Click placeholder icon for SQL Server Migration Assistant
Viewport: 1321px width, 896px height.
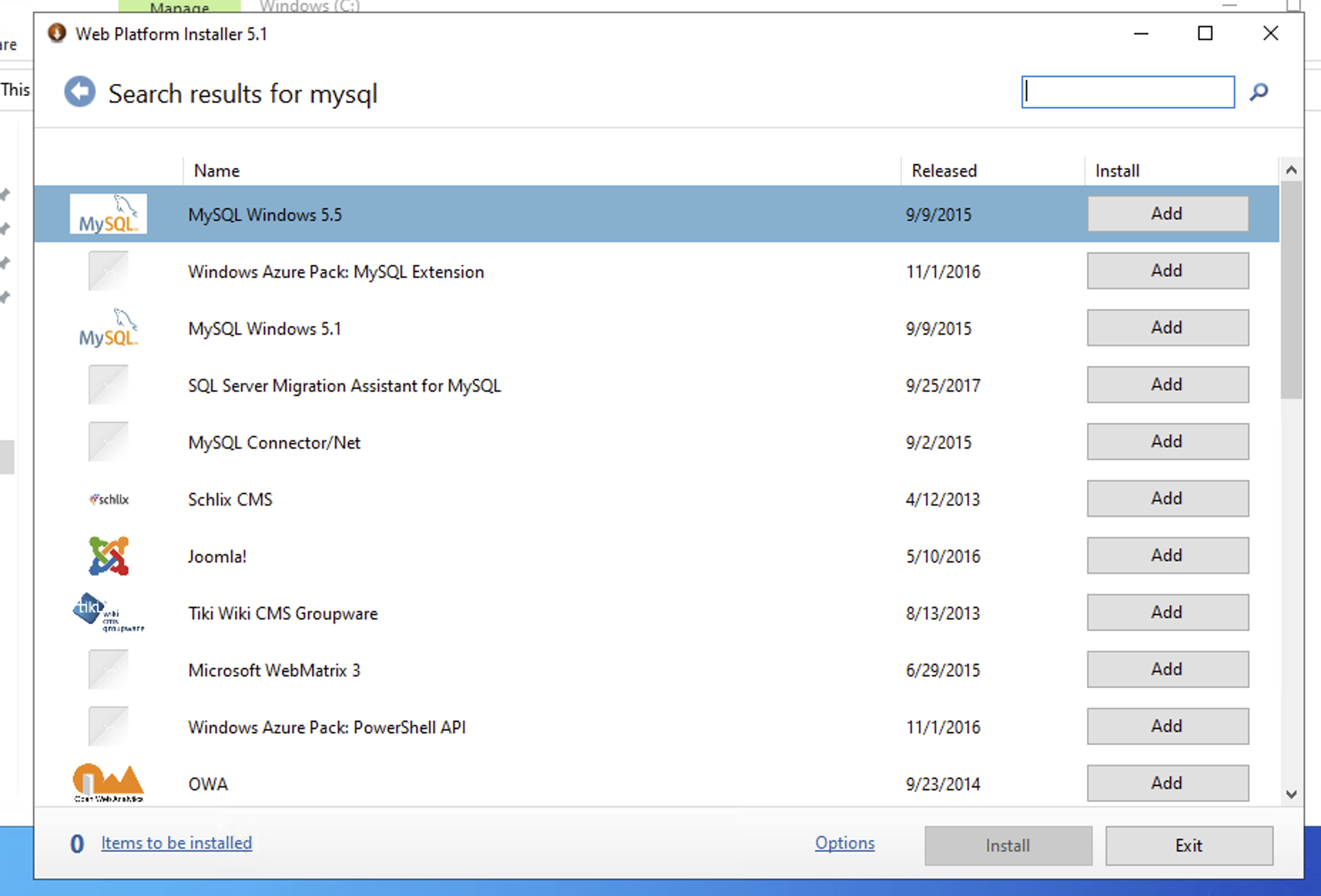tap(108, 385)
